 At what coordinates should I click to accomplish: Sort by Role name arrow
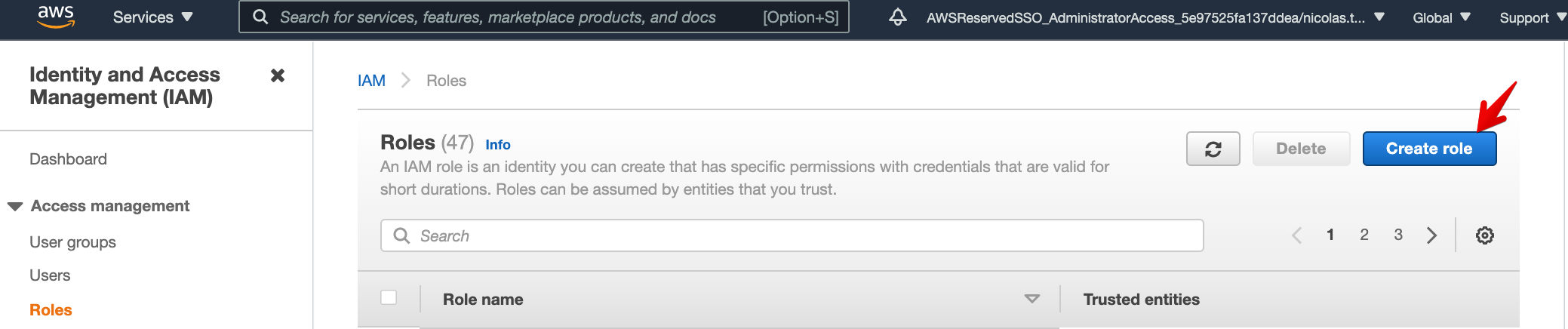(x=1031, y=300)
